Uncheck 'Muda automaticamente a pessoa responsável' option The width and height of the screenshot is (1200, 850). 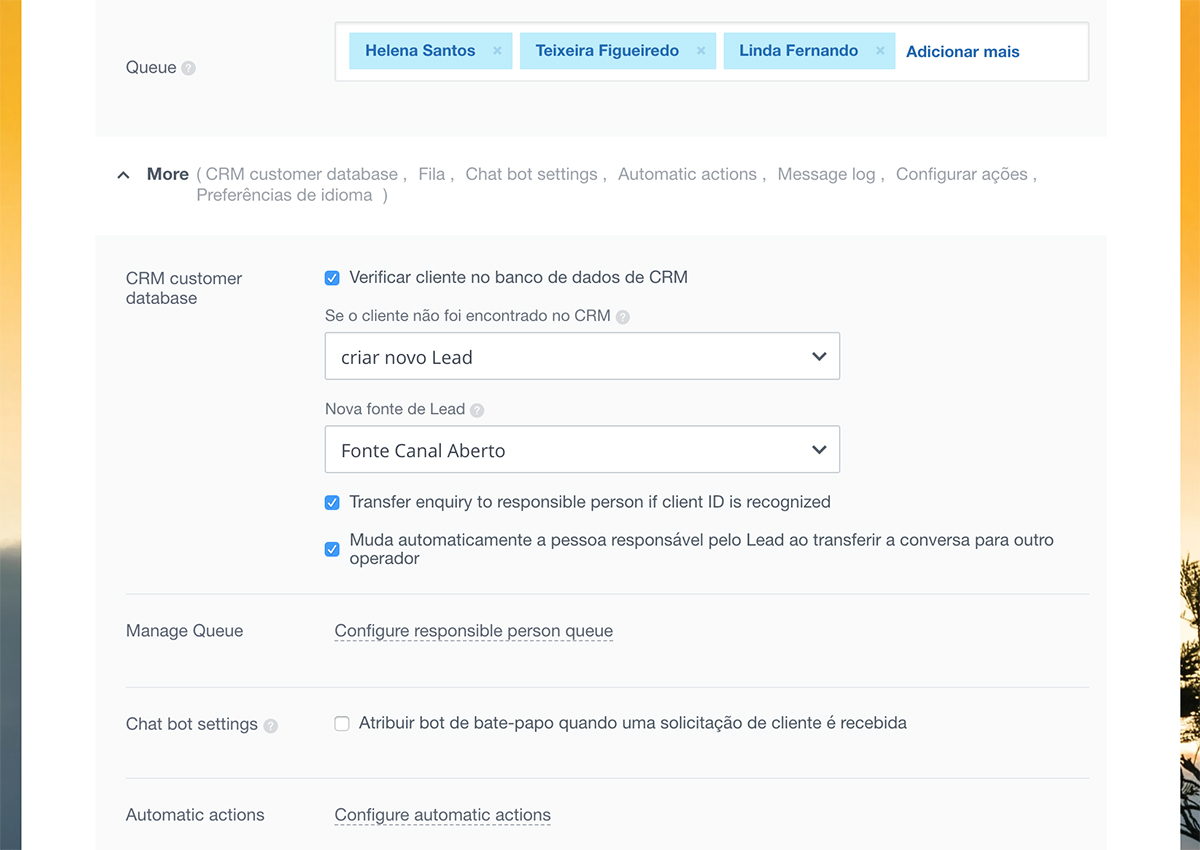pyautogui.click(x=332, y=549)
